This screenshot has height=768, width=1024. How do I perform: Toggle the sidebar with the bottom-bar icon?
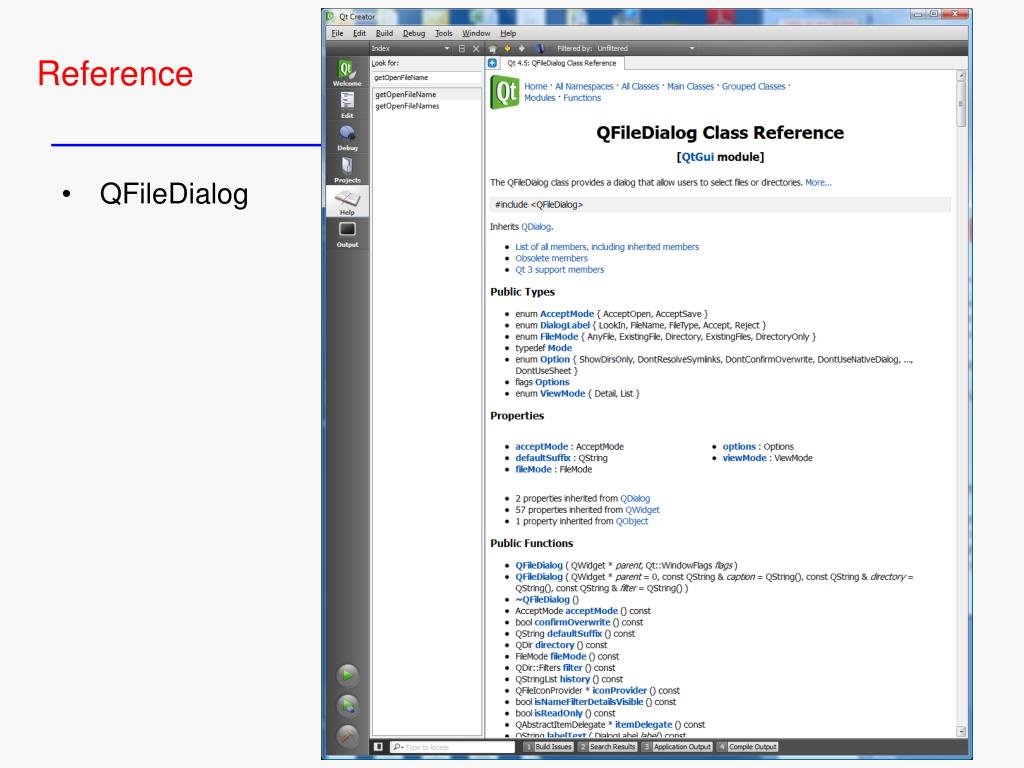[x=378, y=746]
